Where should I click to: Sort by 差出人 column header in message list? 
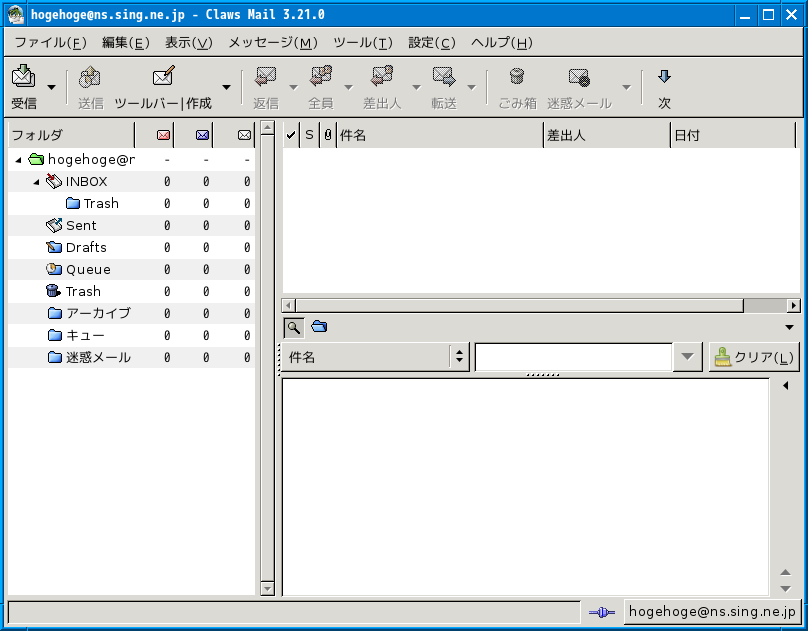point(607,135)
